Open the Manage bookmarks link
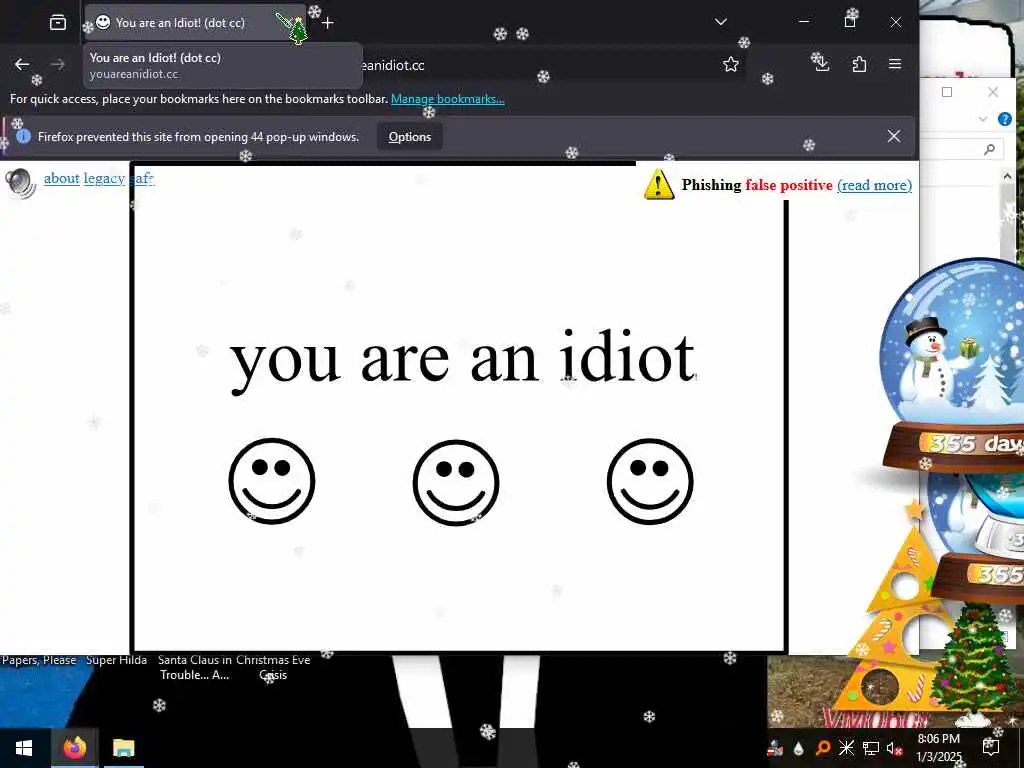Screen dimensions: 1024x768 point(447,99)
